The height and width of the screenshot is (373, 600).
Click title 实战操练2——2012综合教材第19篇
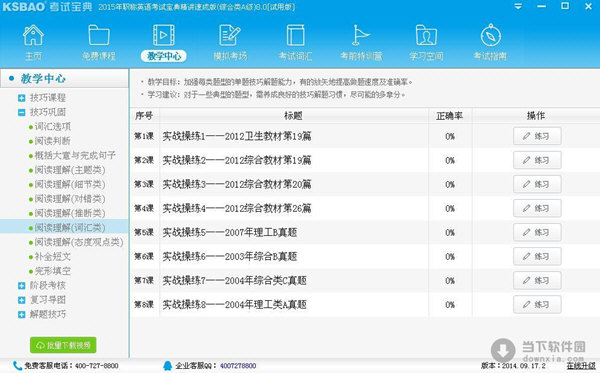(237, 160)
